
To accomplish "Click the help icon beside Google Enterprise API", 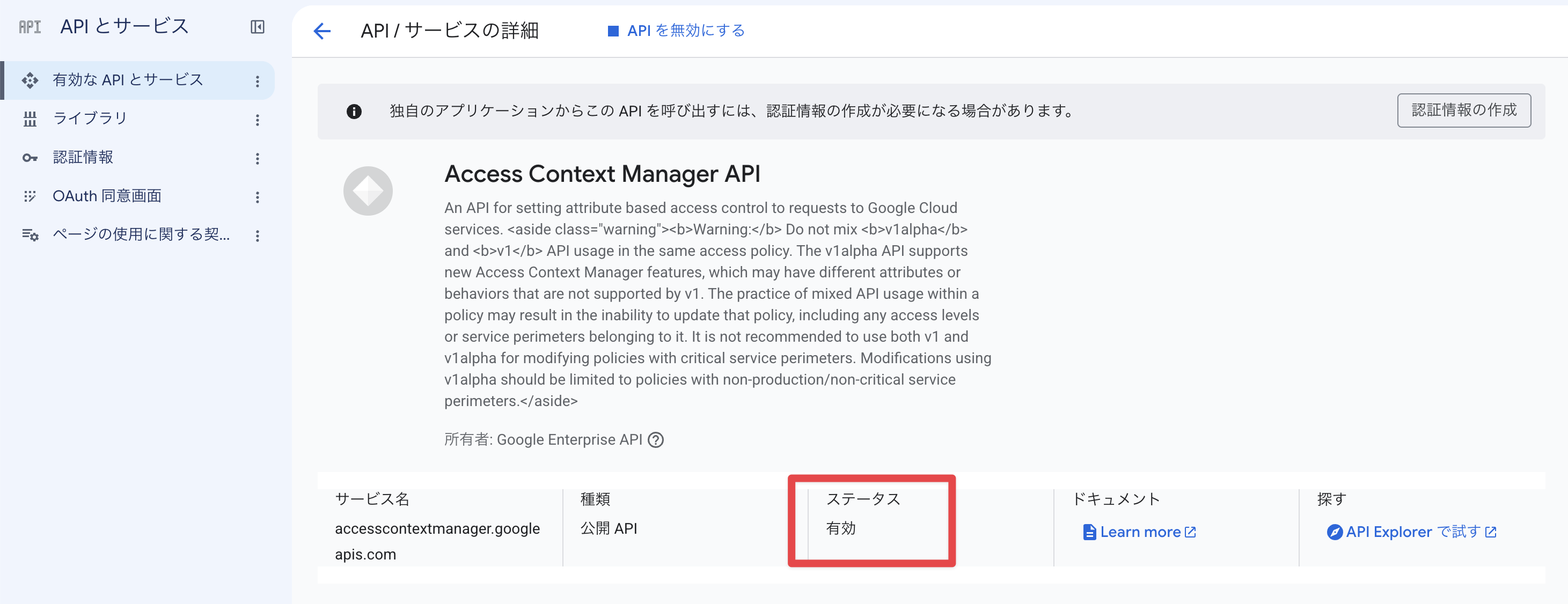I will point(656,440).
